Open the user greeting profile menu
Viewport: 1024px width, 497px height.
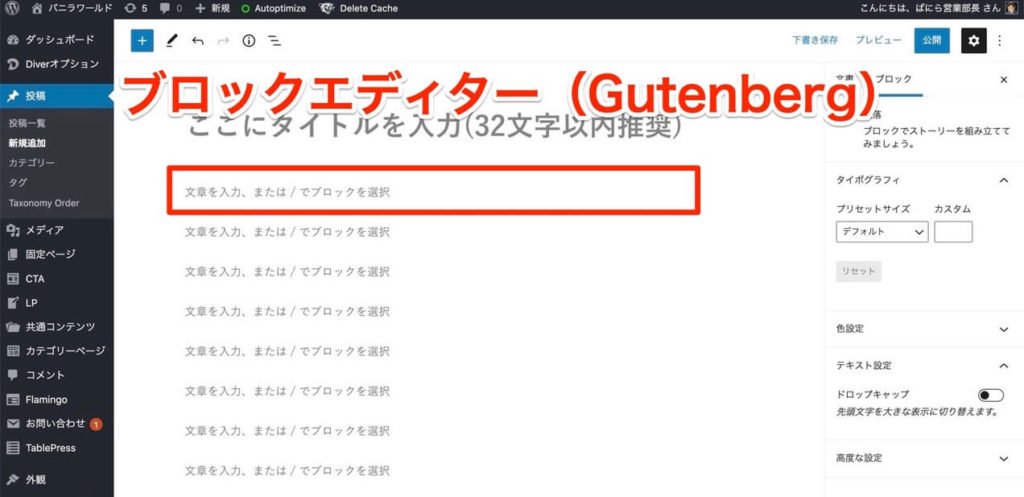tap(940, 8)
